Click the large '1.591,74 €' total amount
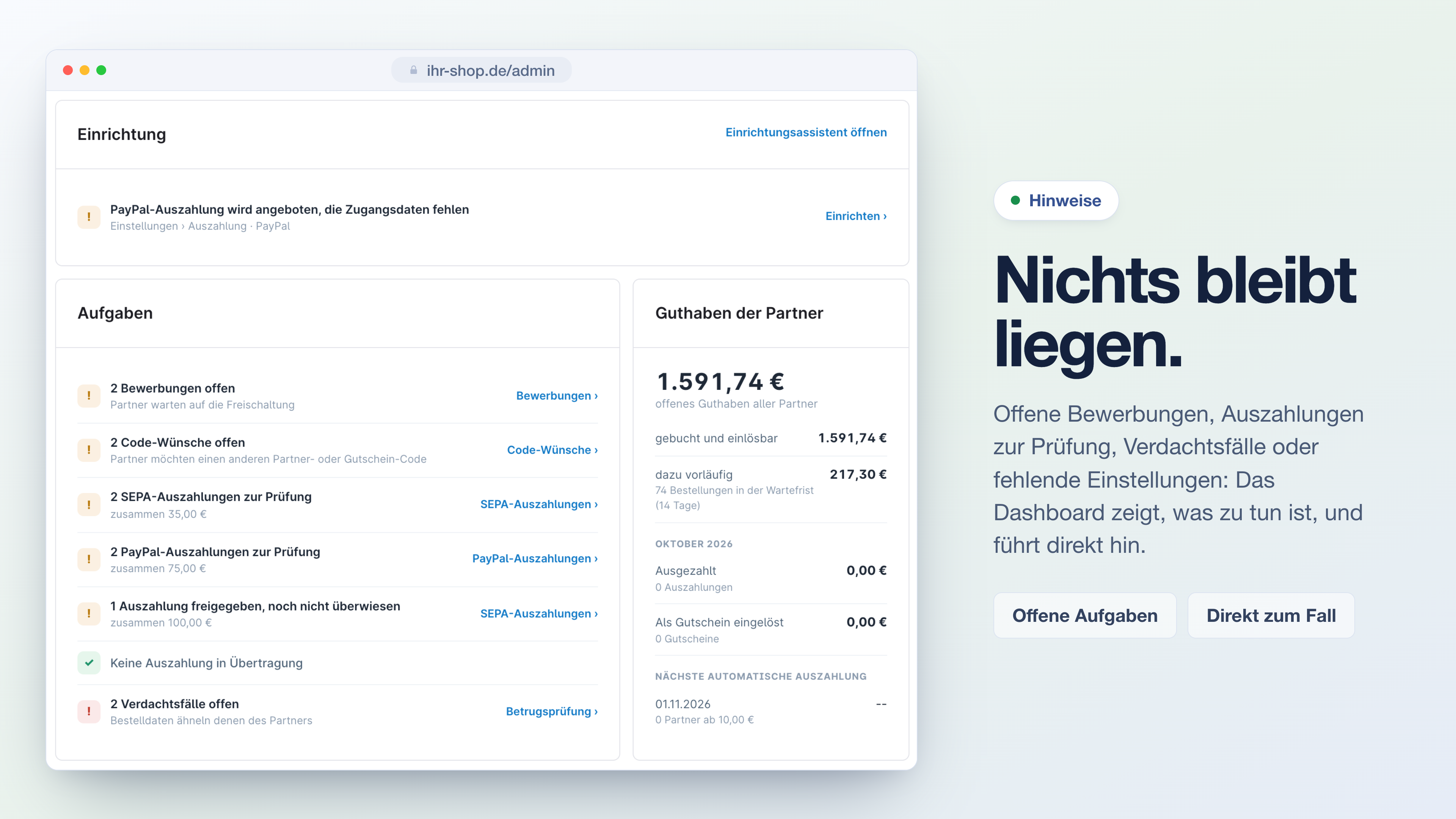 pos(720,381)
